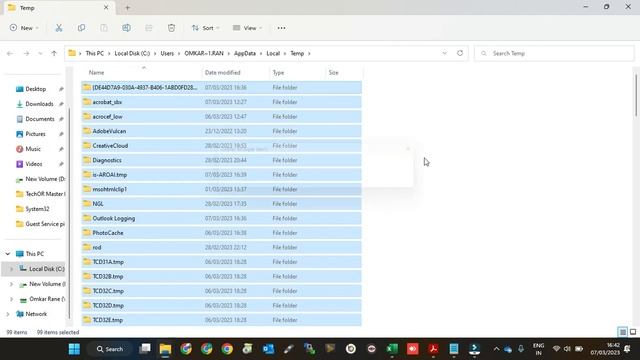
Task: Open Outlook from the taskbar
Action: click(x=268, y=349)
